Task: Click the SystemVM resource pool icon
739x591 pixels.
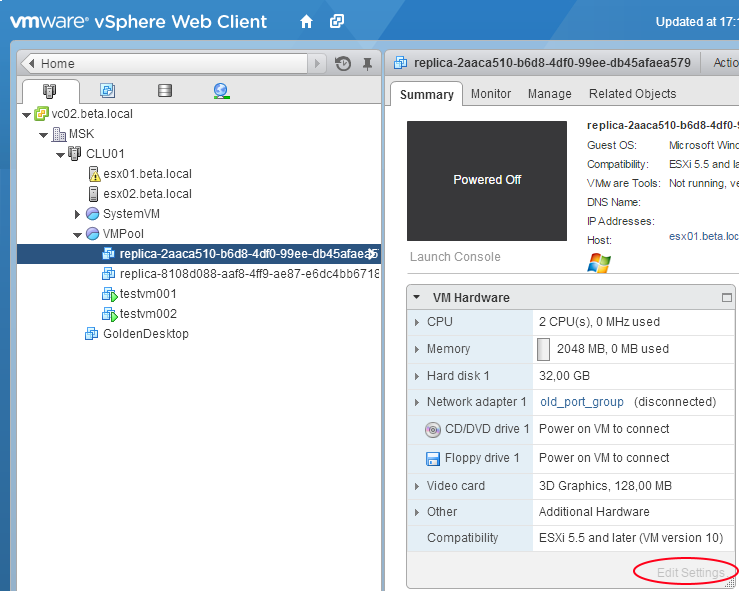Action: click(x=93, y=213)
